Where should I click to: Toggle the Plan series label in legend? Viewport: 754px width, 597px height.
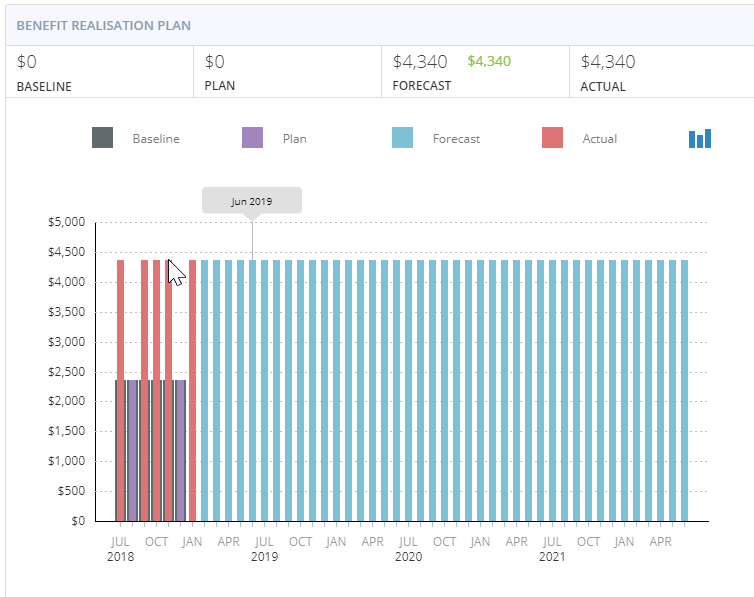click(295, 139)
